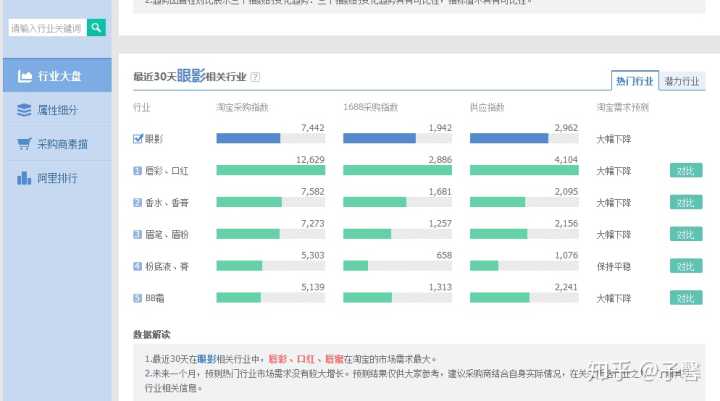Open the help question mark beside 相关行业
The image size is (720, 401).
point(256,77)
